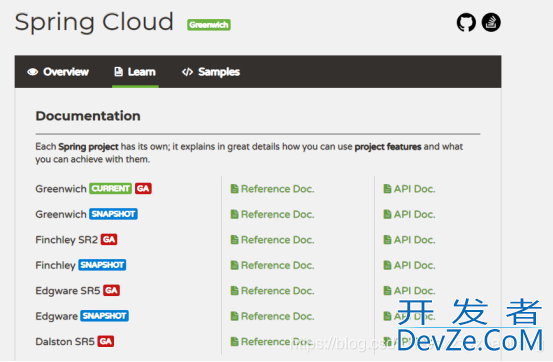
Task: Click the GA badge beside Finchley SR2
Action: click(109, 240)
